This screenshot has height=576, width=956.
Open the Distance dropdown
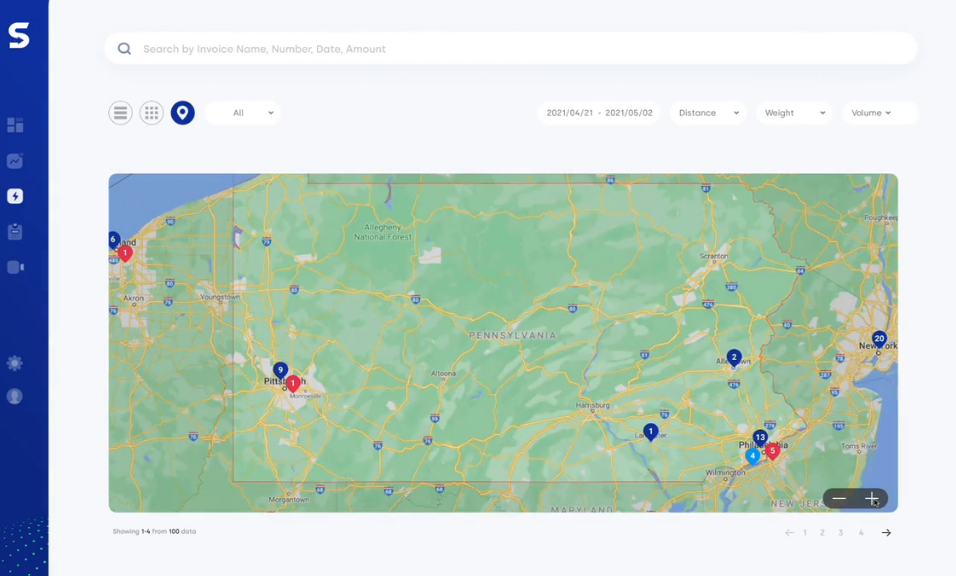(708, 113)
